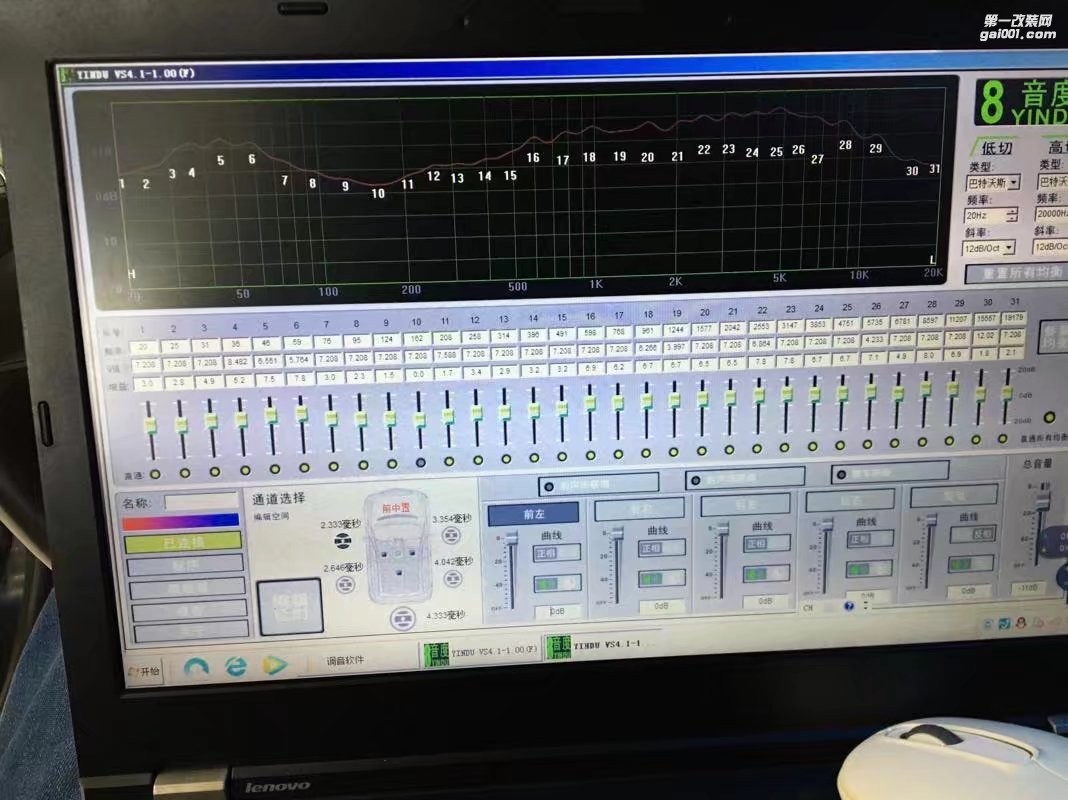This screenshot has height=800, width=1068.
Task: Click the 前中置 speaker icon on the car diagram
Action: (396, 508)
